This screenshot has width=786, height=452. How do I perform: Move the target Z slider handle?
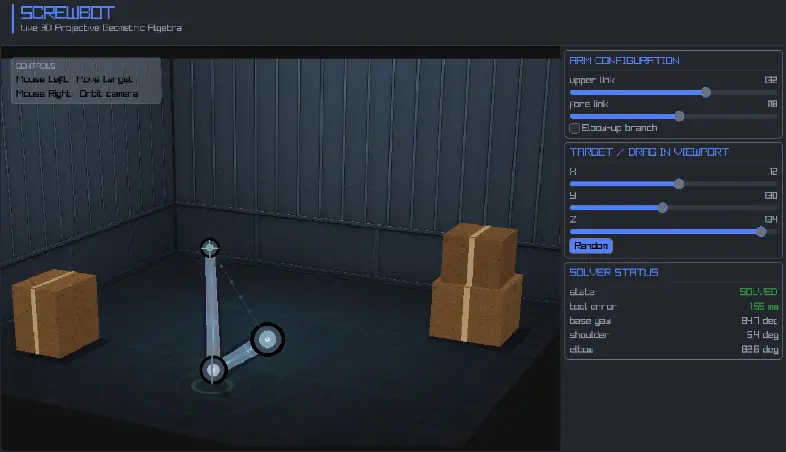click(x=761, y=232)
